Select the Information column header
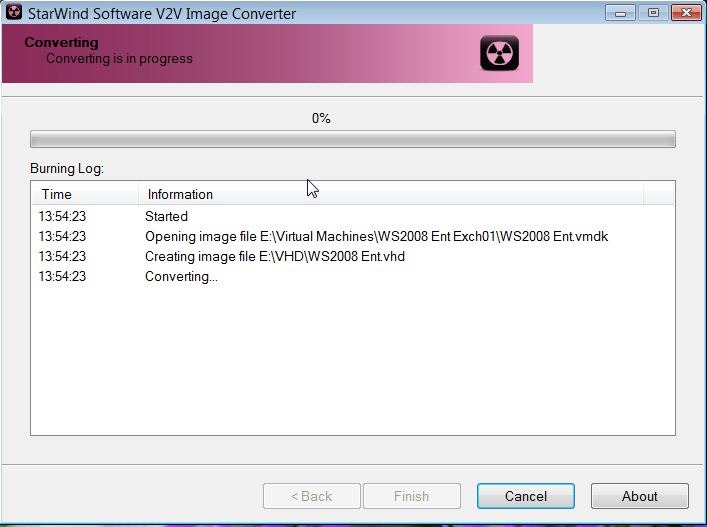The image size is (707, 527). (390, 194)
